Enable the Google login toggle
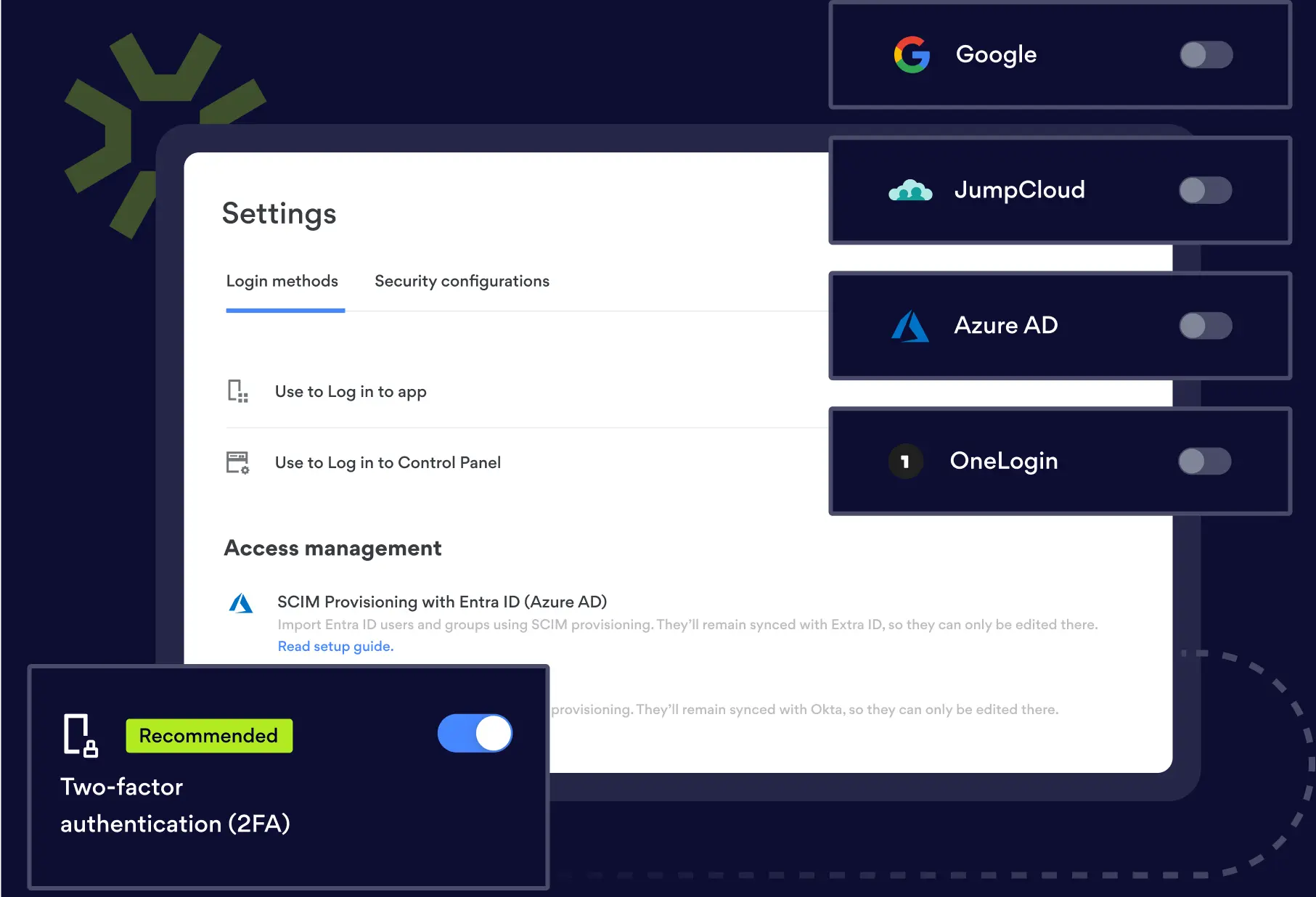The width and height of the screenshot is (1316, 897). tap(1206, 55)
